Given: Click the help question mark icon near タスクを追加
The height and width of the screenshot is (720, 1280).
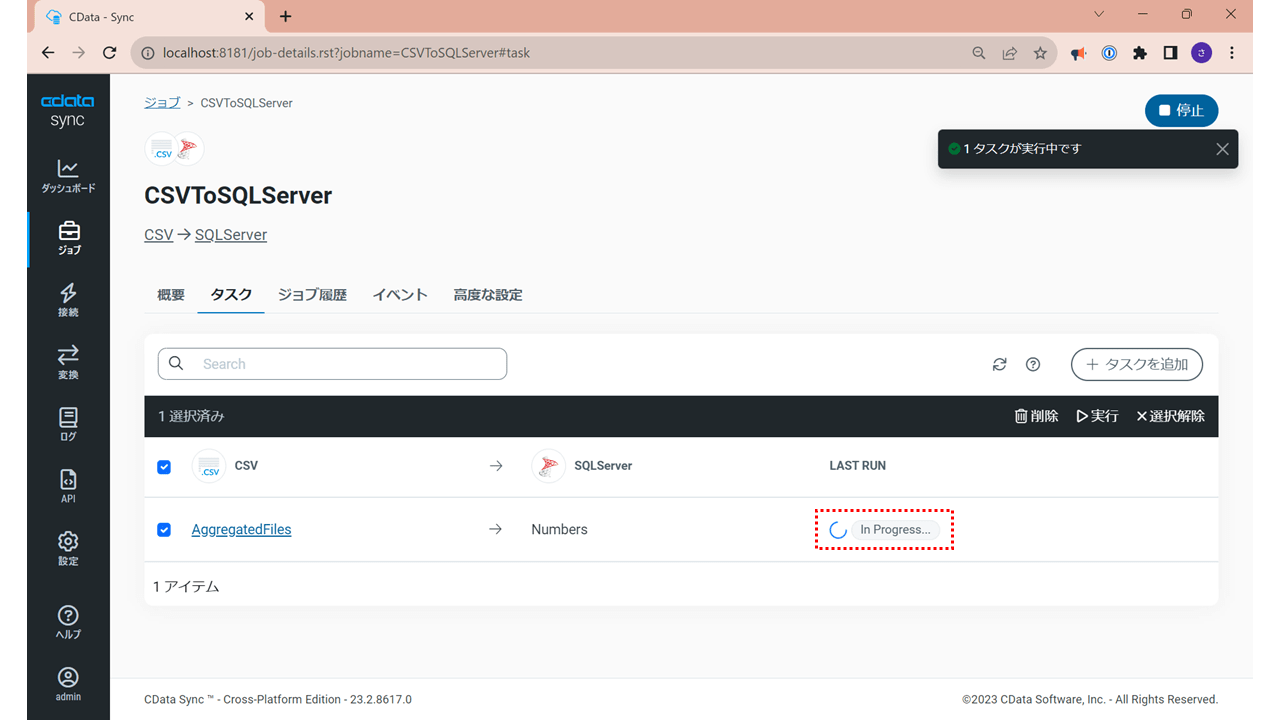Looking at the screenshot, I should (1033, 365).
